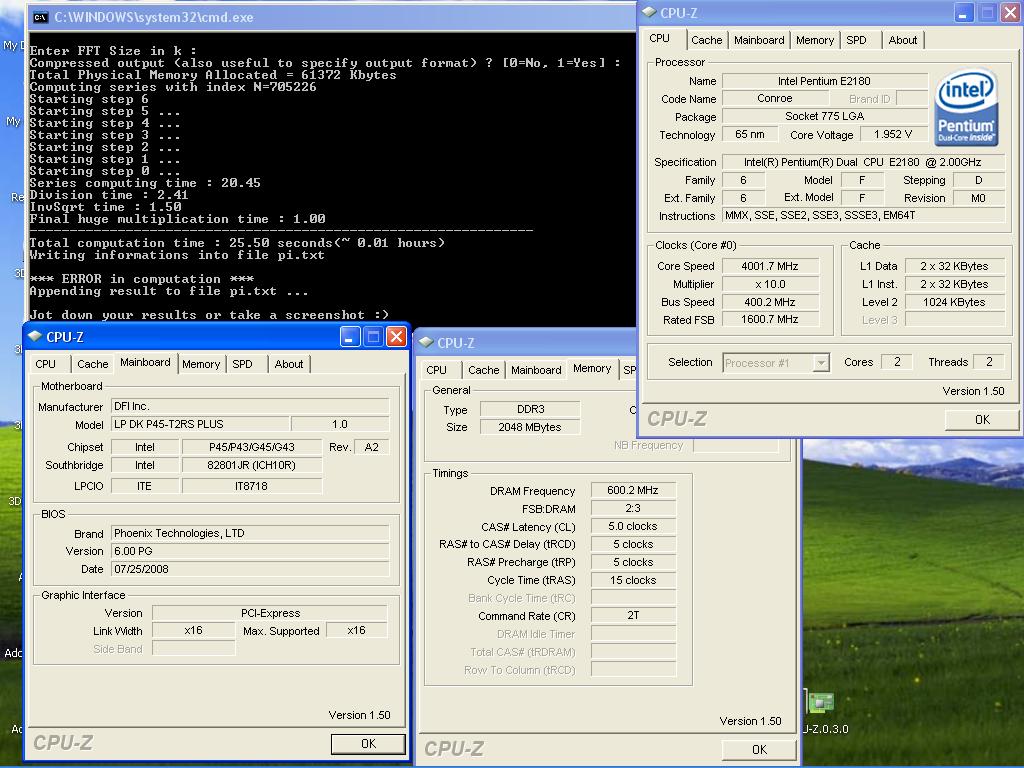The image size is (1024, 768).
Task: Click the Specification field with E2180 @ 2.00GHz
Action: [x=863, y=162]
